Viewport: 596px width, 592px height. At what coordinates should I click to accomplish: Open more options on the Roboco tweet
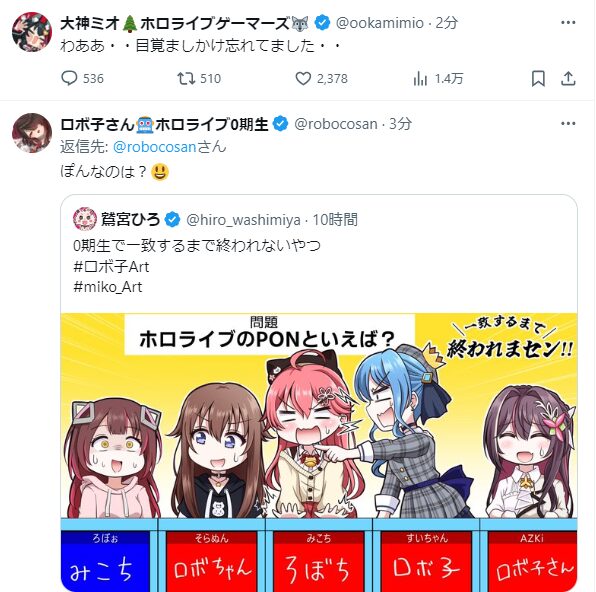point(568,124)
